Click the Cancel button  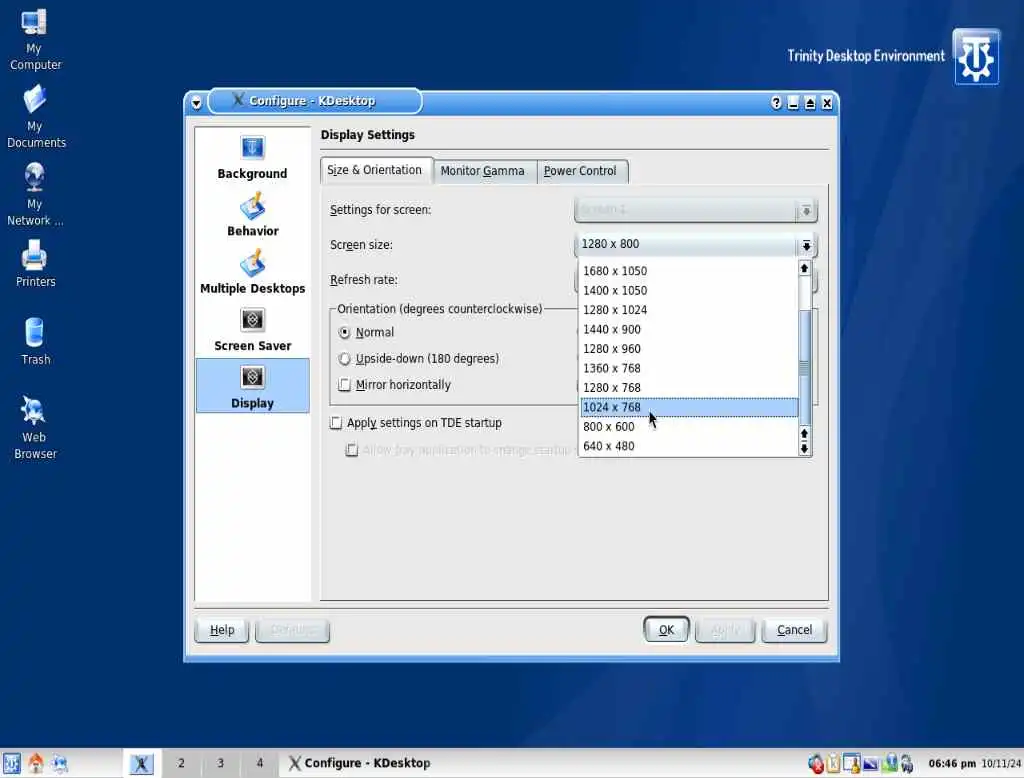(794, 630)
